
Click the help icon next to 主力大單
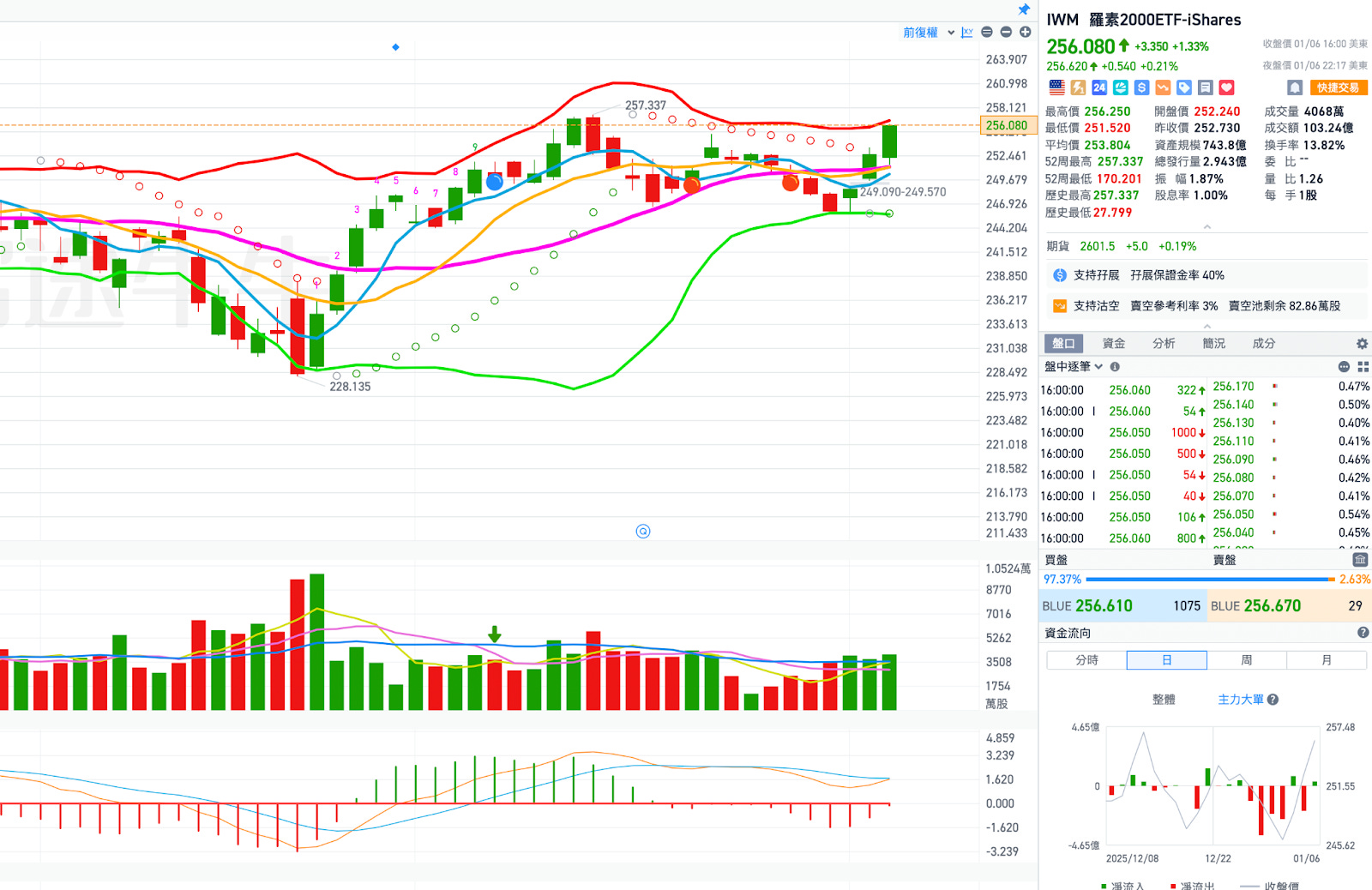(x=1273, y=700)
